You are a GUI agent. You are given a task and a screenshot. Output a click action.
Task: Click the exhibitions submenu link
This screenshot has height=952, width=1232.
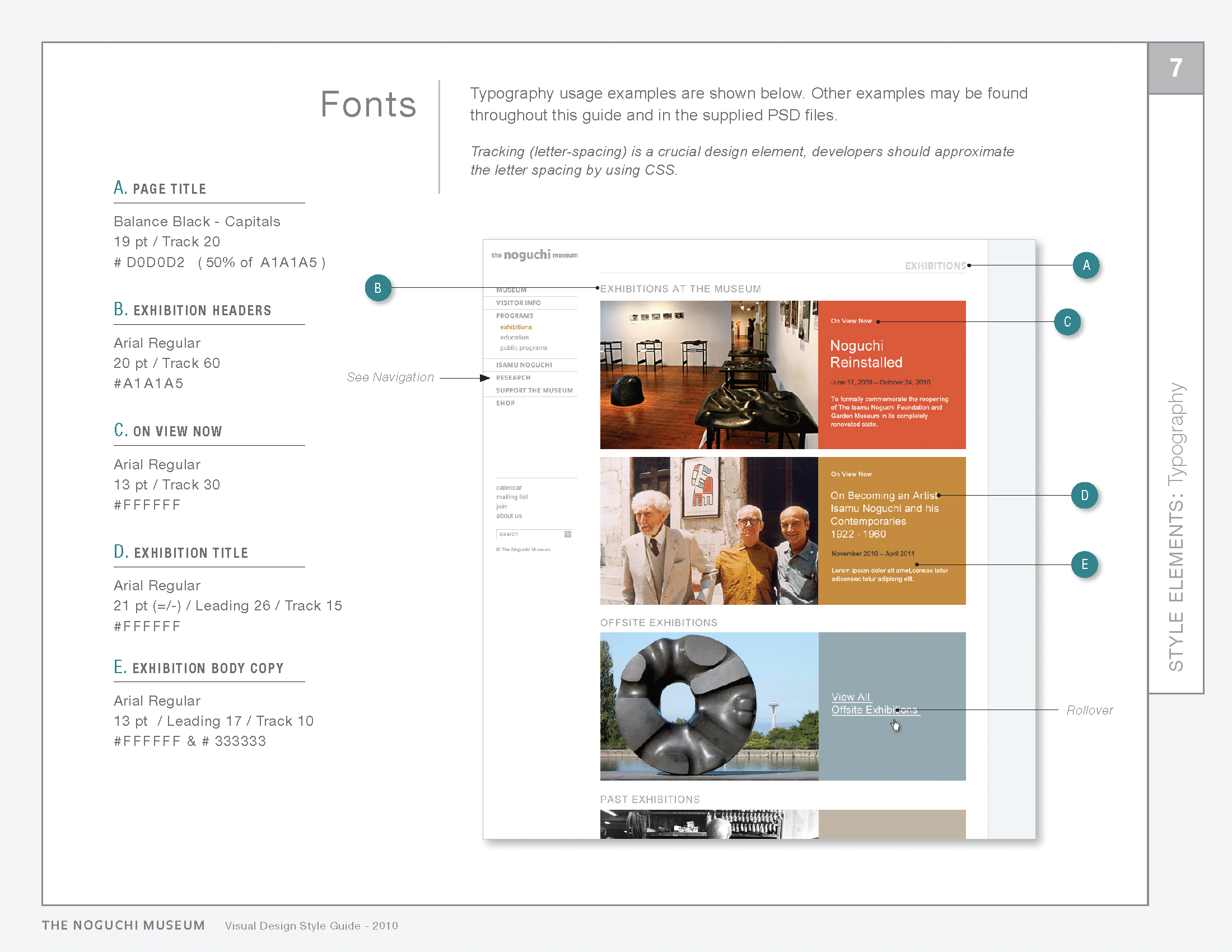click(516, 327)
